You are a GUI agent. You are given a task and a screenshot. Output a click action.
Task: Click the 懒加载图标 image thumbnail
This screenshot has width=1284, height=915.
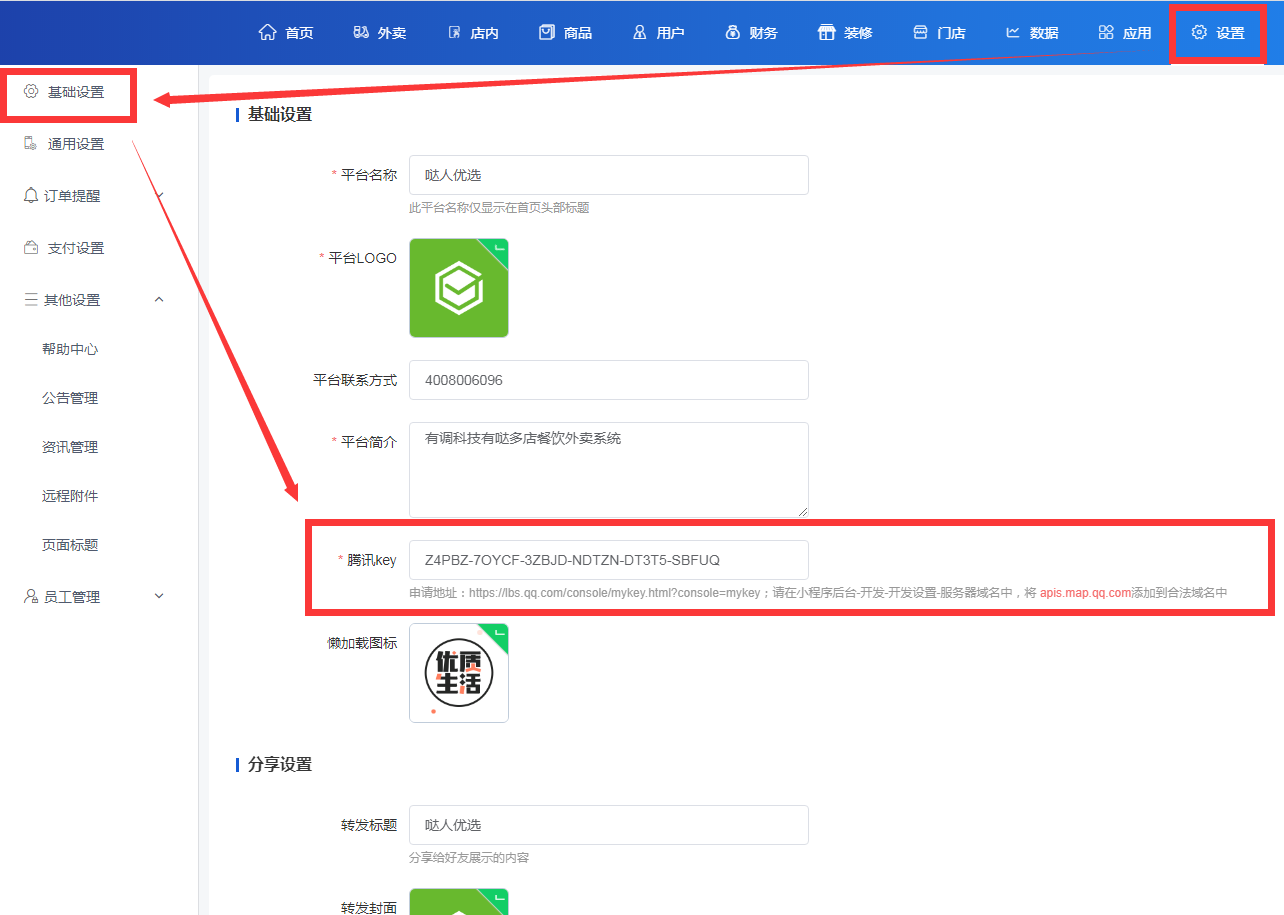[459, 673]
